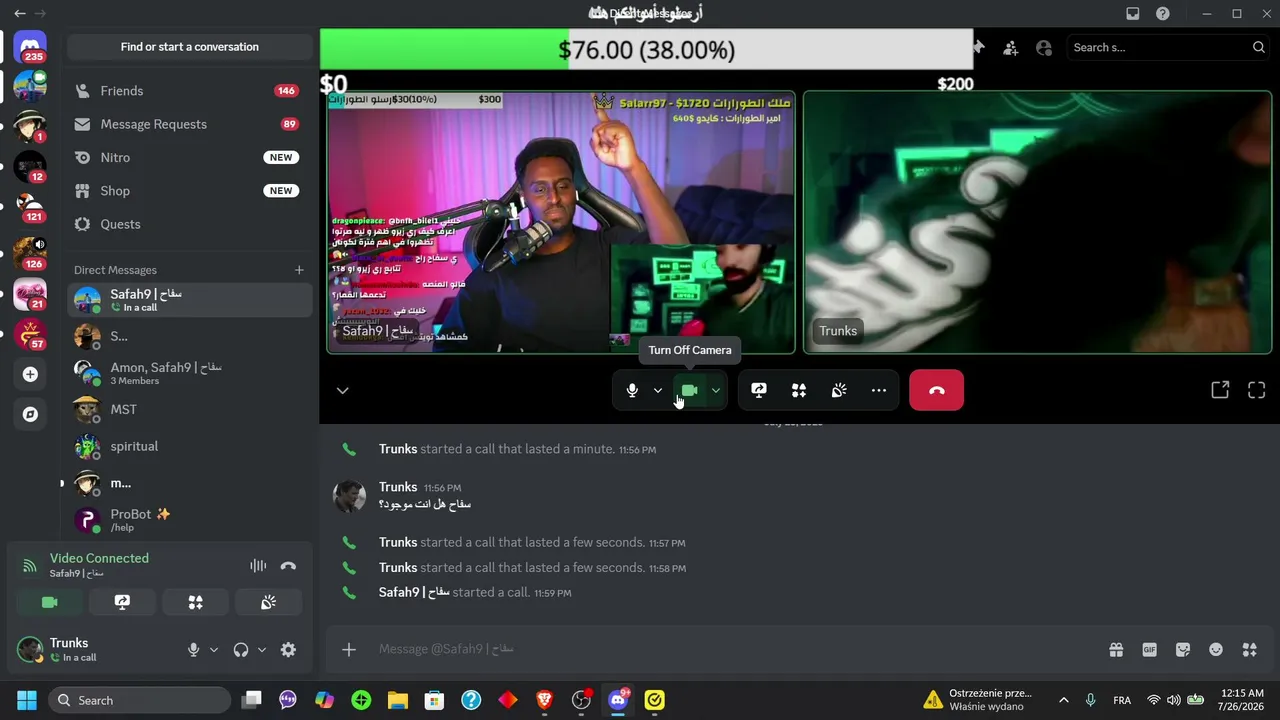Attach a file with the plus button
This screenshot has height=720, width=1280.
pos(349,650)
